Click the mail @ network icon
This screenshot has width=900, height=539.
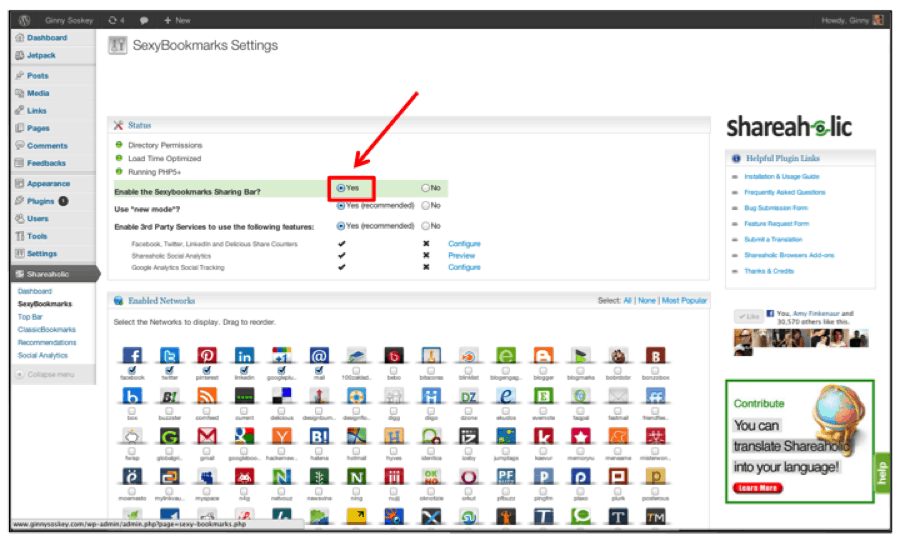click(x=319, y=355)
